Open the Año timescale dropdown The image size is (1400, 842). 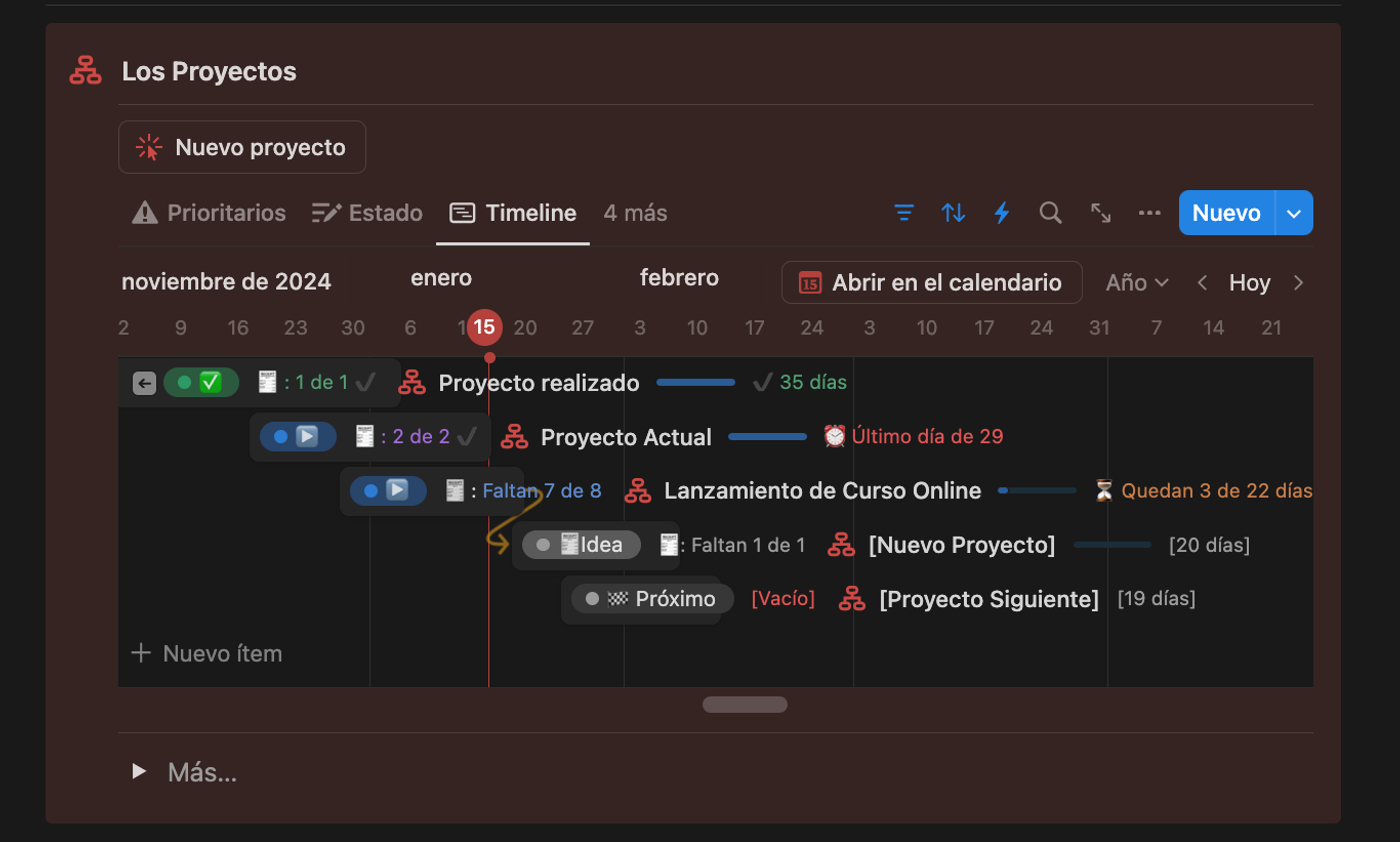(1137, 283)
